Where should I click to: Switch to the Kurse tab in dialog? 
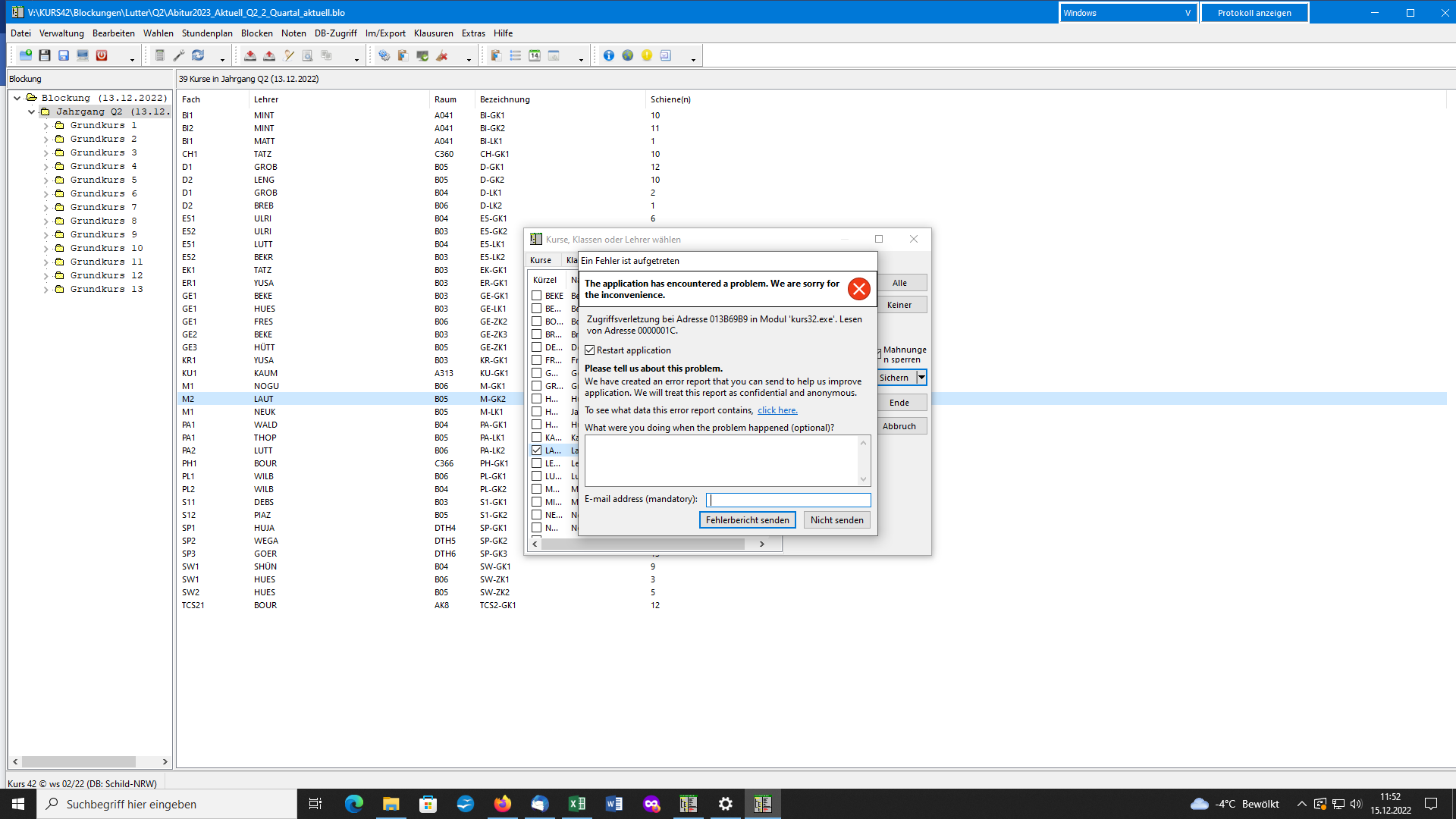tap(541, 260)
